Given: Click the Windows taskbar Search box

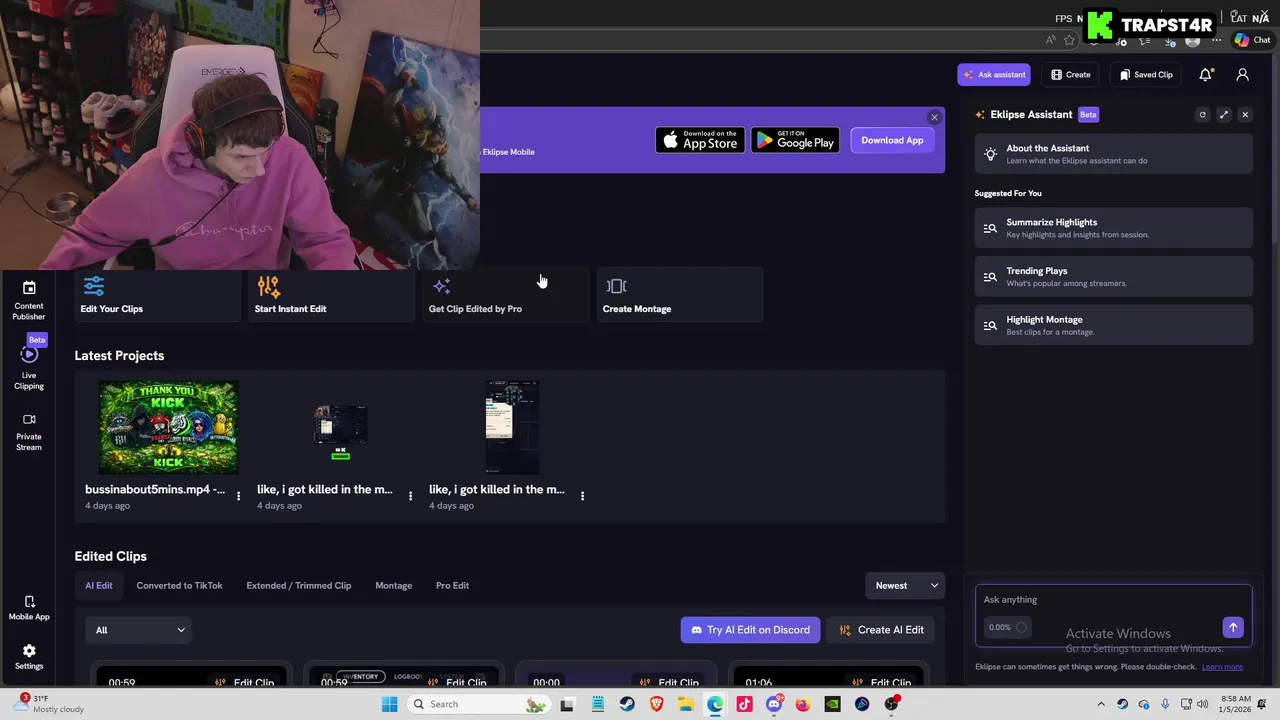Looking at the screenshot, I should click(479, 704).
